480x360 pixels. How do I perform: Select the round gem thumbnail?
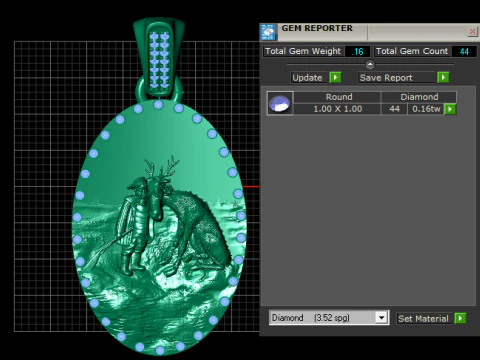[x=280, y=103]
